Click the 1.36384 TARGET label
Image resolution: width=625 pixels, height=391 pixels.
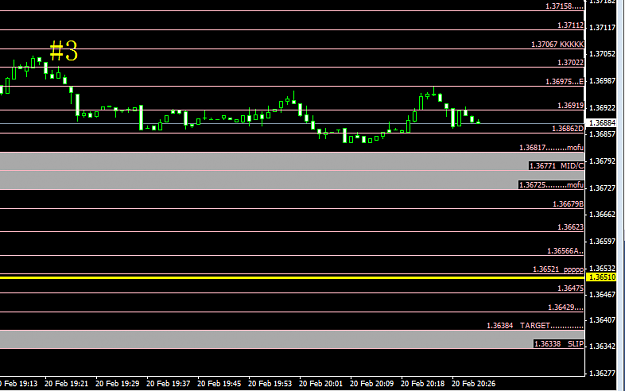click(x=535, y=326)
